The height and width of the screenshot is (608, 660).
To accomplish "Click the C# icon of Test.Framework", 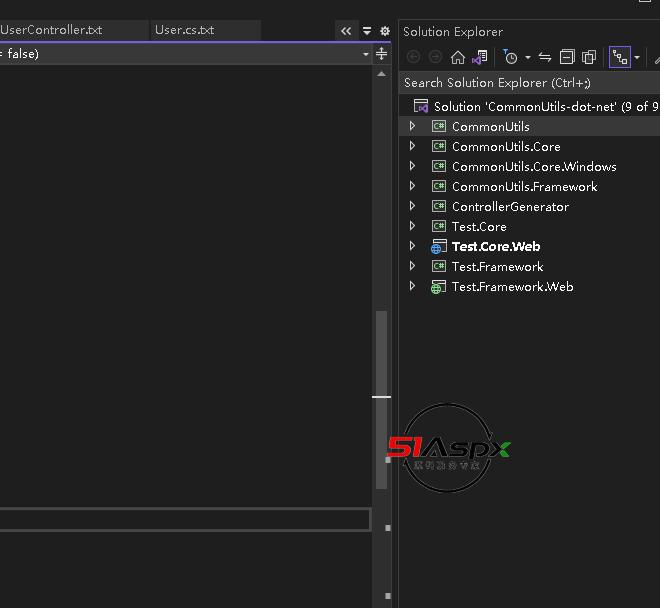I will (x=439, y=266).
